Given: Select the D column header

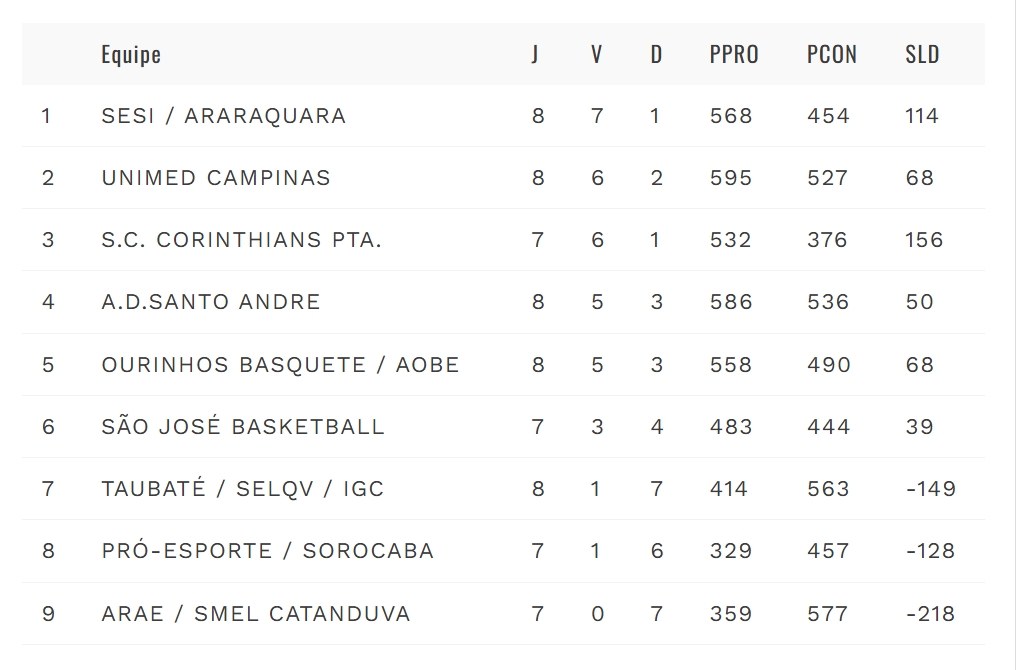Looking at the screenshot, I should 656,54.
